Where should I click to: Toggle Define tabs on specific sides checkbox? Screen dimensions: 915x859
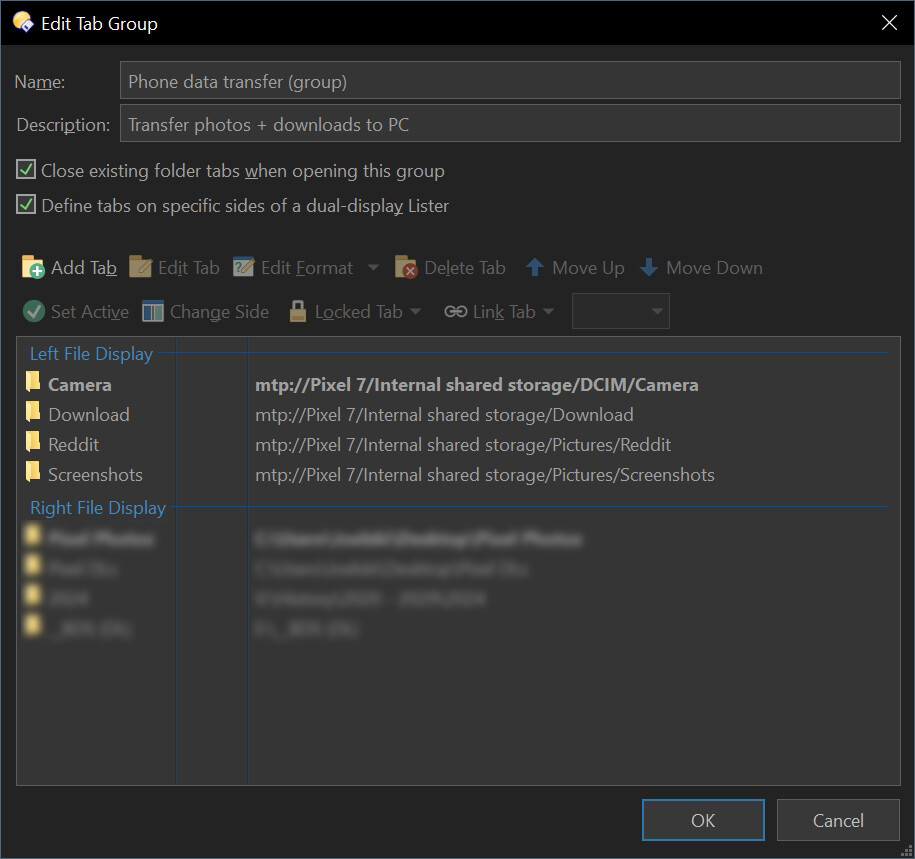[26, 205]
